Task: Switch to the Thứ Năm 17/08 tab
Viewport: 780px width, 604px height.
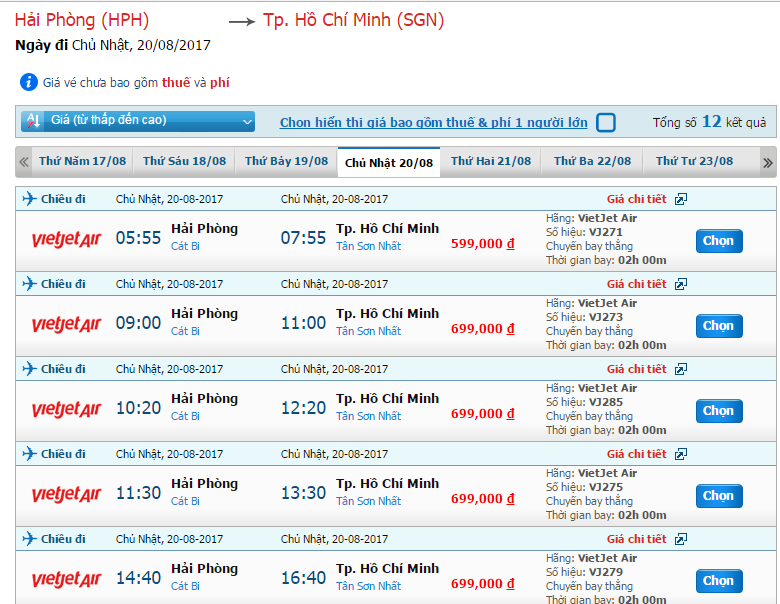Action: pyautogui.click(x=82, y=161)
